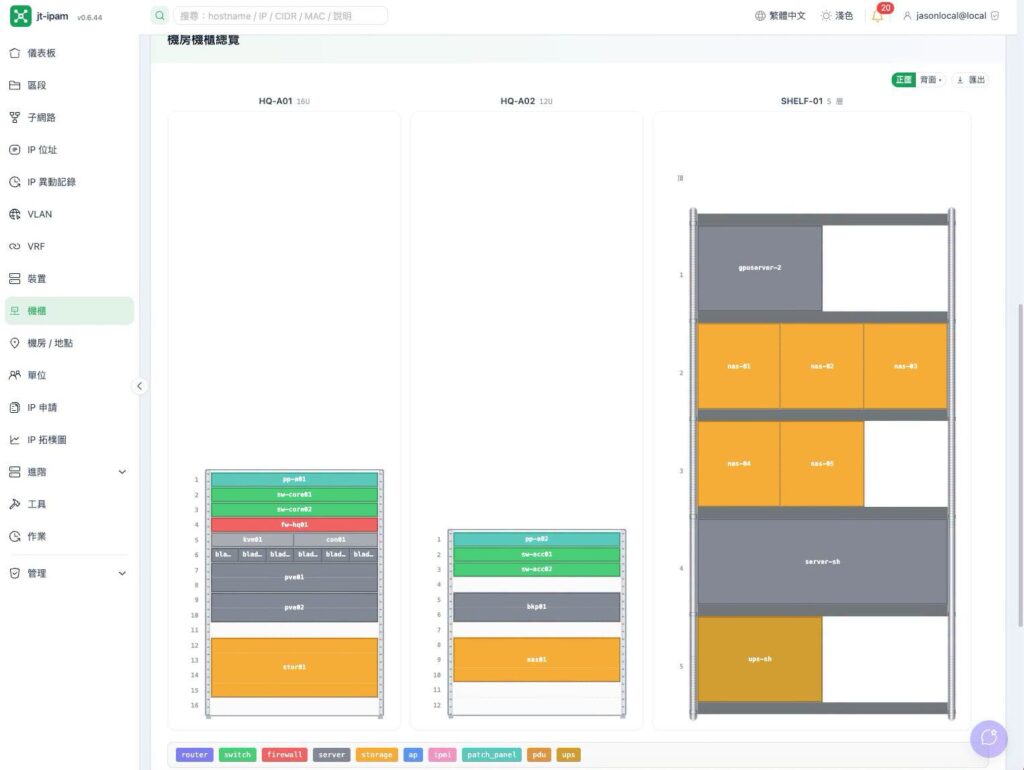Image resolution: width=1024 pixels, height=770 pixels.
Task: Toggle the 淺色 light theme
Action: tap(837, 16)
